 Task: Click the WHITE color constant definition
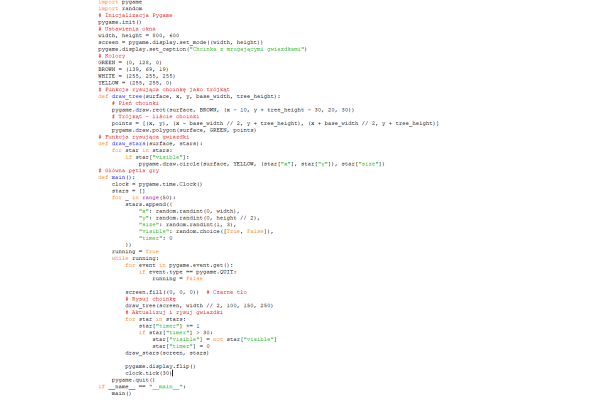click(131, 75)
